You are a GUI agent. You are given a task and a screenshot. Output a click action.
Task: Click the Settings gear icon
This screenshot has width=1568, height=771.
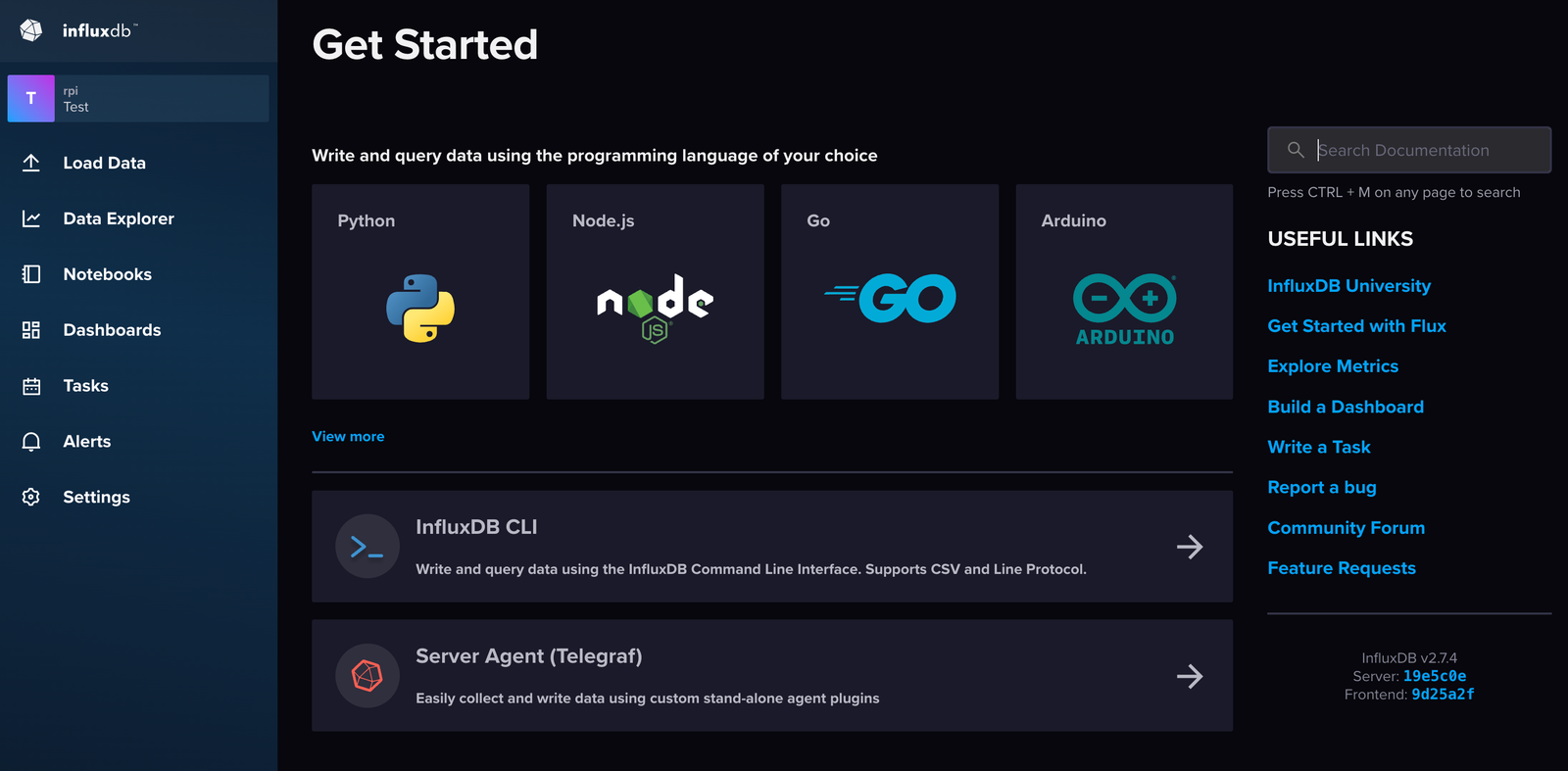coord(31,497)
